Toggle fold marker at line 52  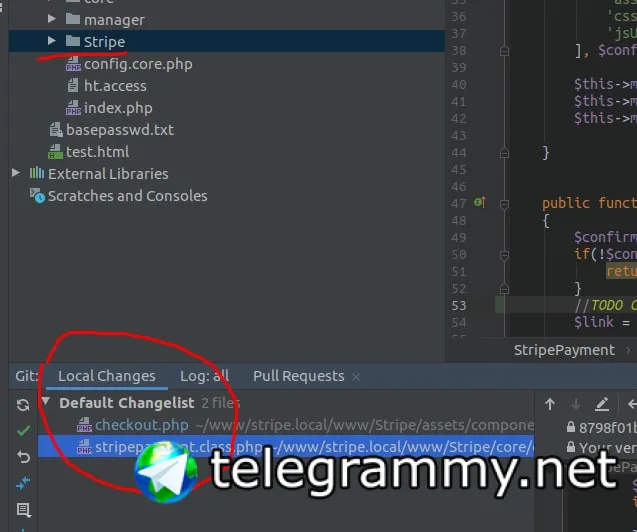click(x=504, y=289)
